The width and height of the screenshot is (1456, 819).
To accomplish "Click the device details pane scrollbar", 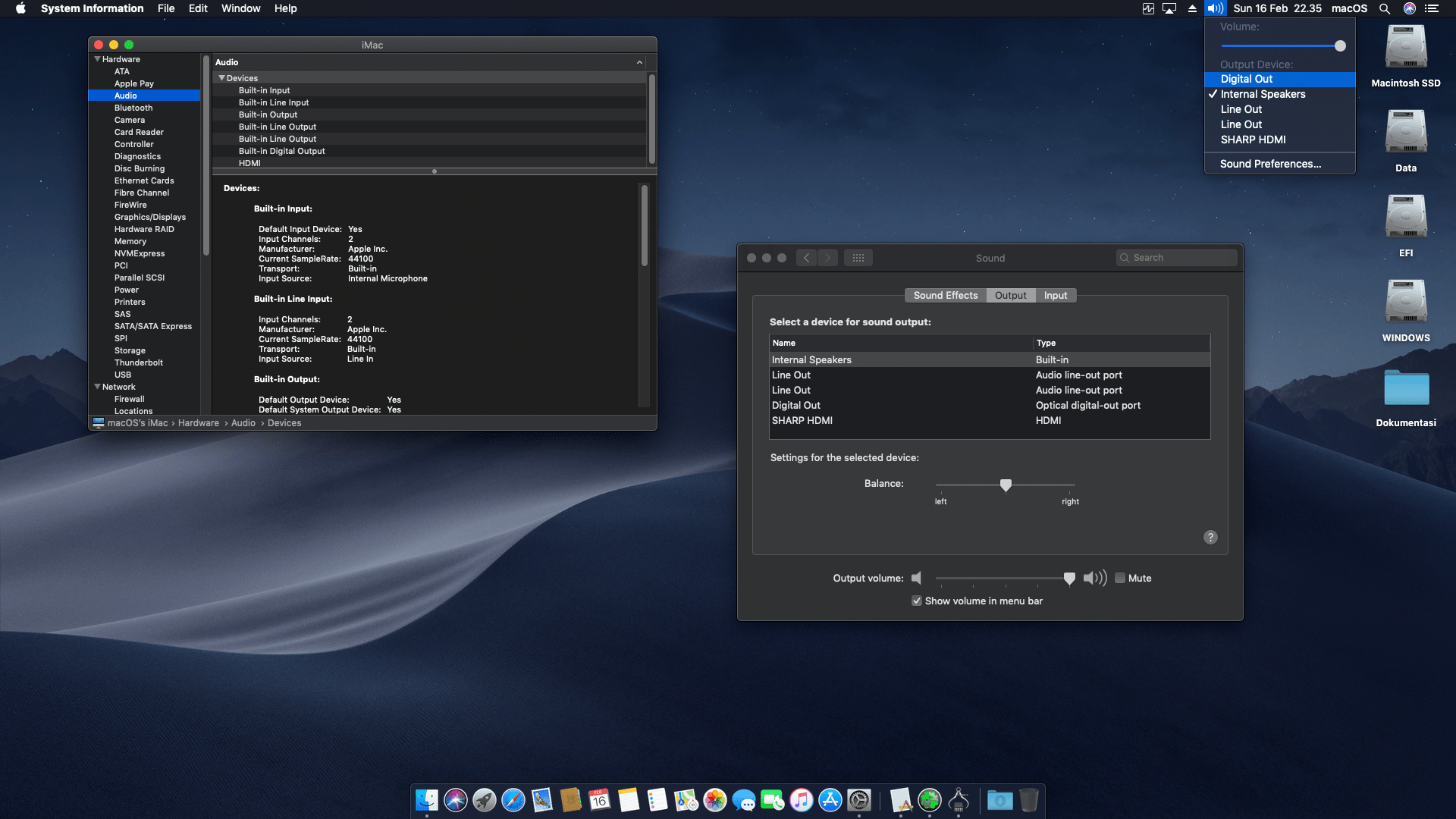I will click(x=644, y=225).
